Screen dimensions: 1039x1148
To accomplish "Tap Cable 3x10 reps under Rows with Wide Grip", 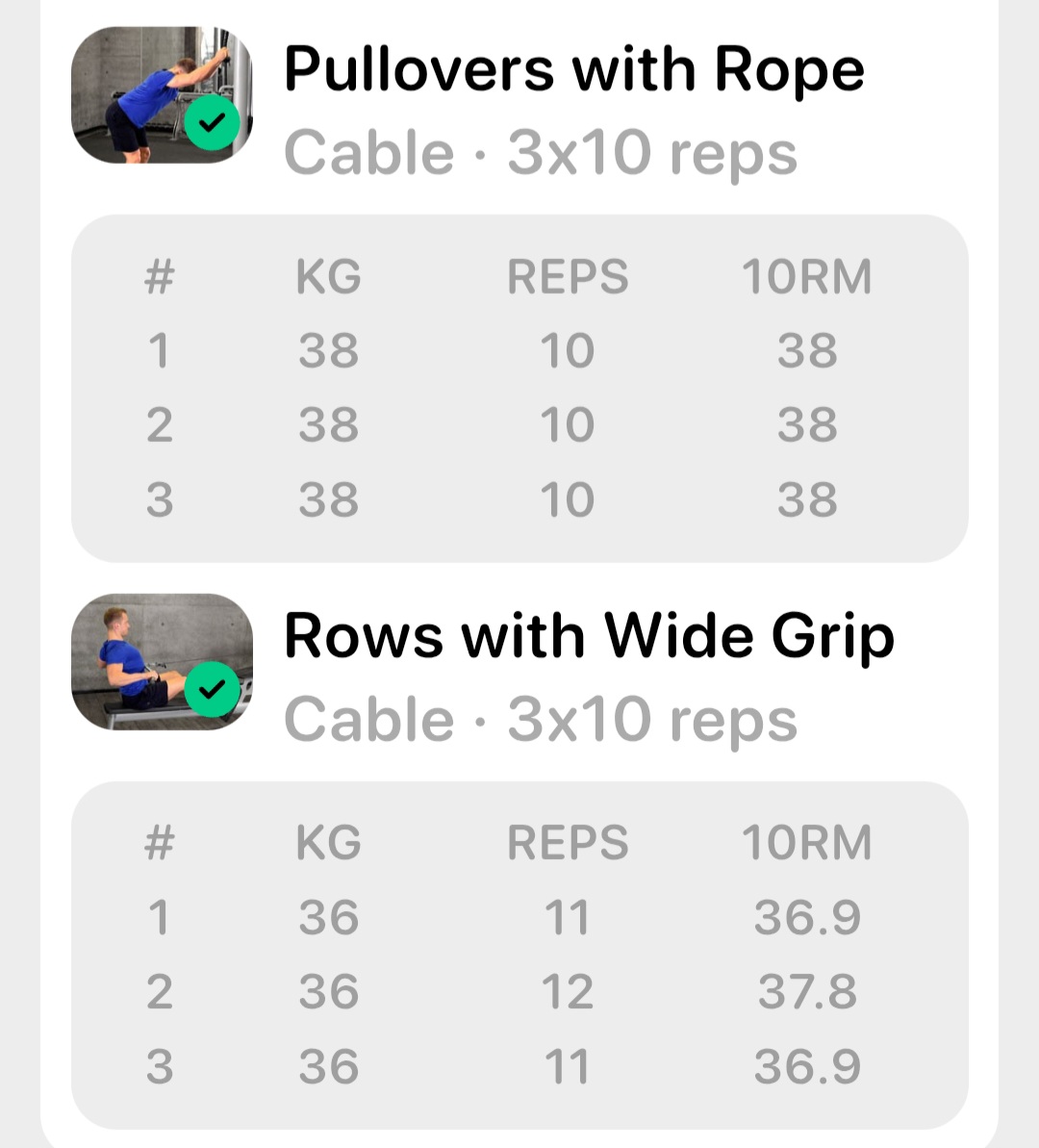I will [541, 720].
